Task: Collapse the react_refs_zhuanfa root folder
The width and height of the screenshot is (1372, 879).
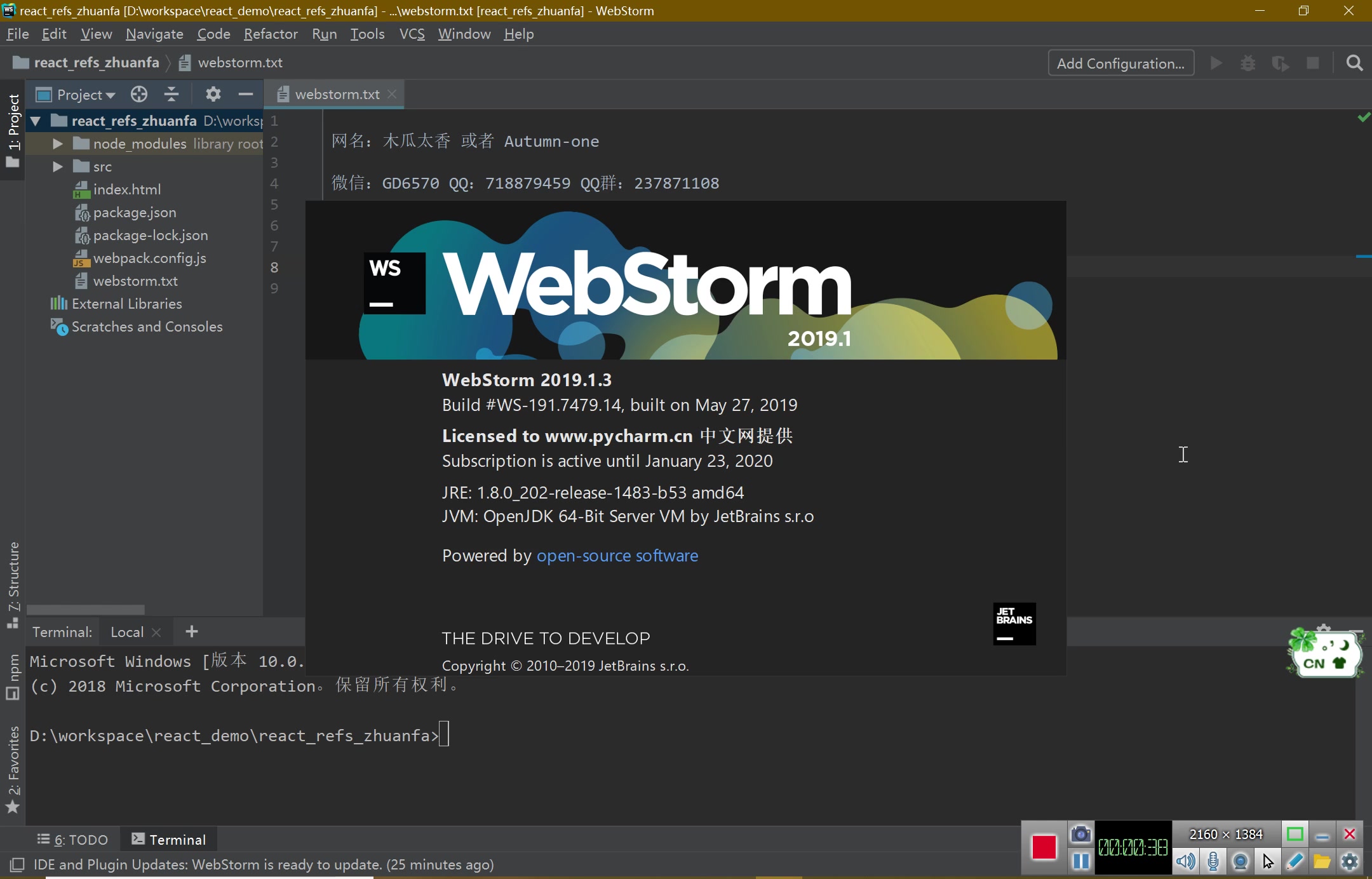Action: tap(36, 121)
